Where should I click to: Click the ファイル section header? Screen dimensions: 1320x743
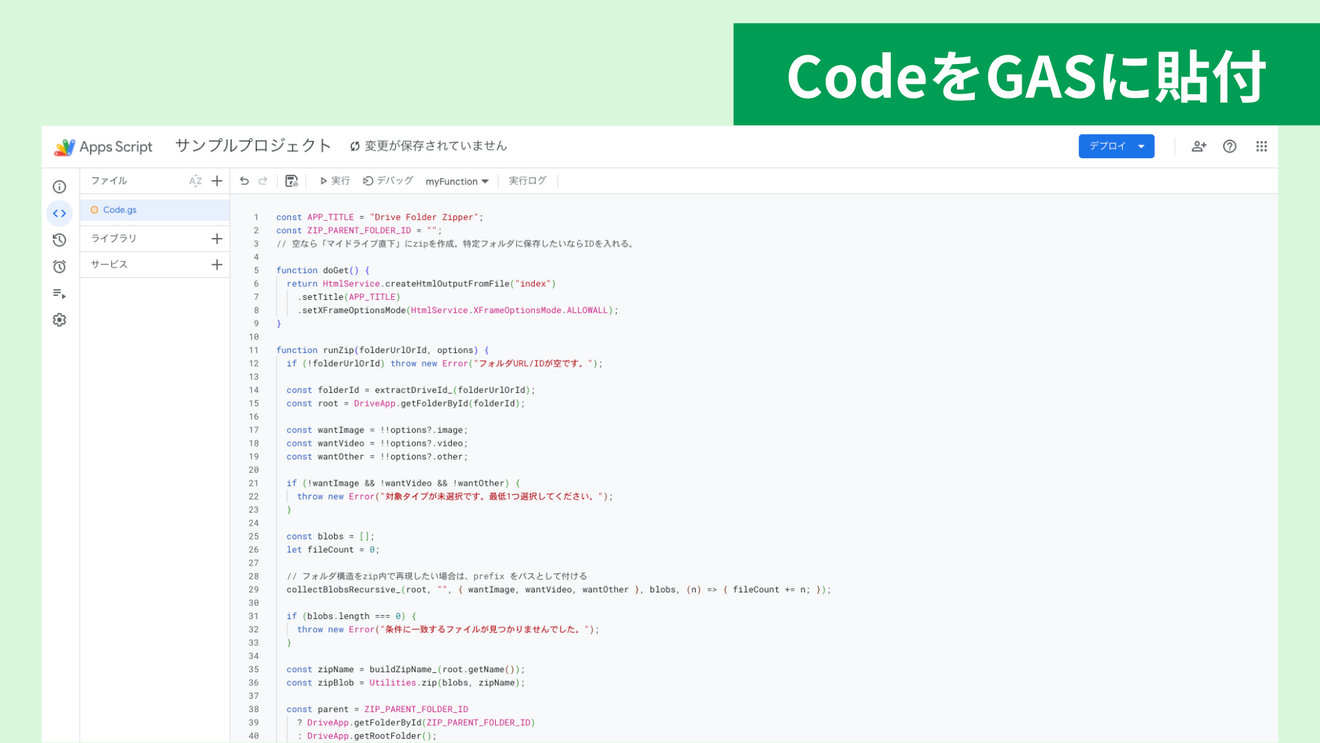pos(109,181)
